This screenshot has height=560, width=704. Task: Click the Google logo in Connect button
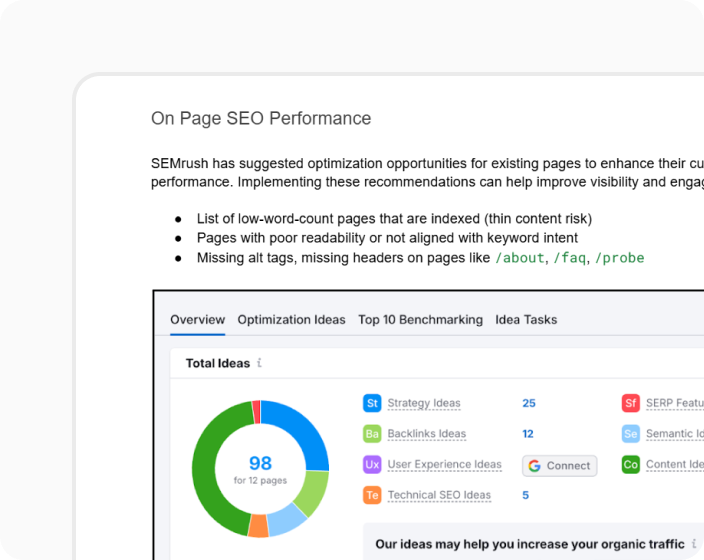[x=534, y=466]
